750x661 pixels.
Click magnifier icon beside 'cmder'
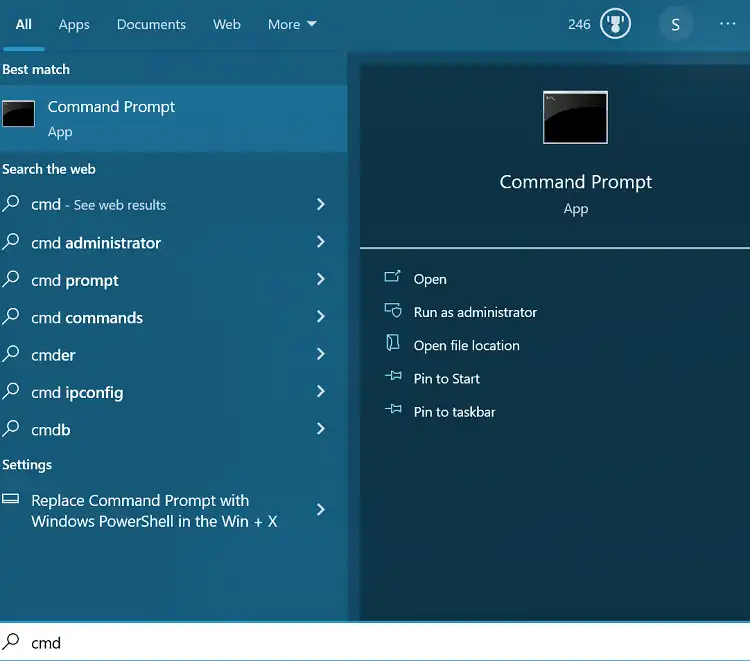11,353
